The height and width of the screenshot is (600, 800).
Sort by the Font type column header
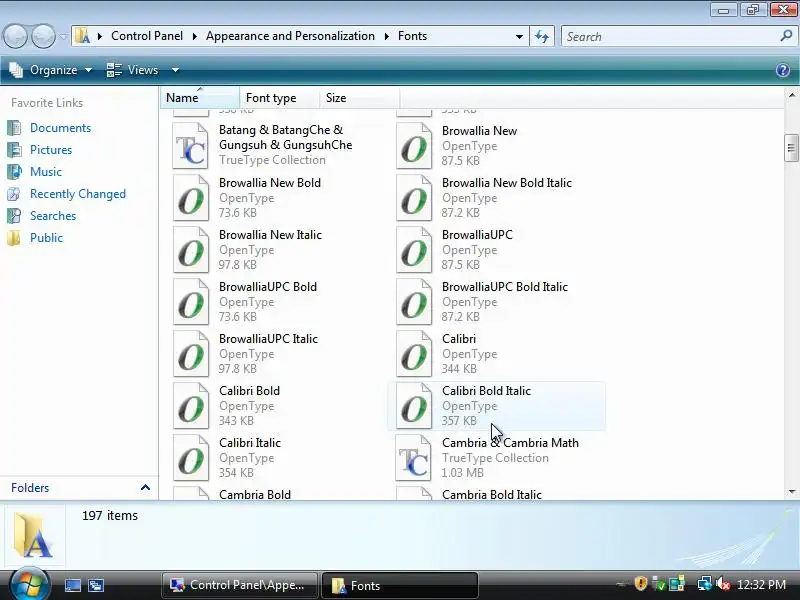tap(280, 97)
